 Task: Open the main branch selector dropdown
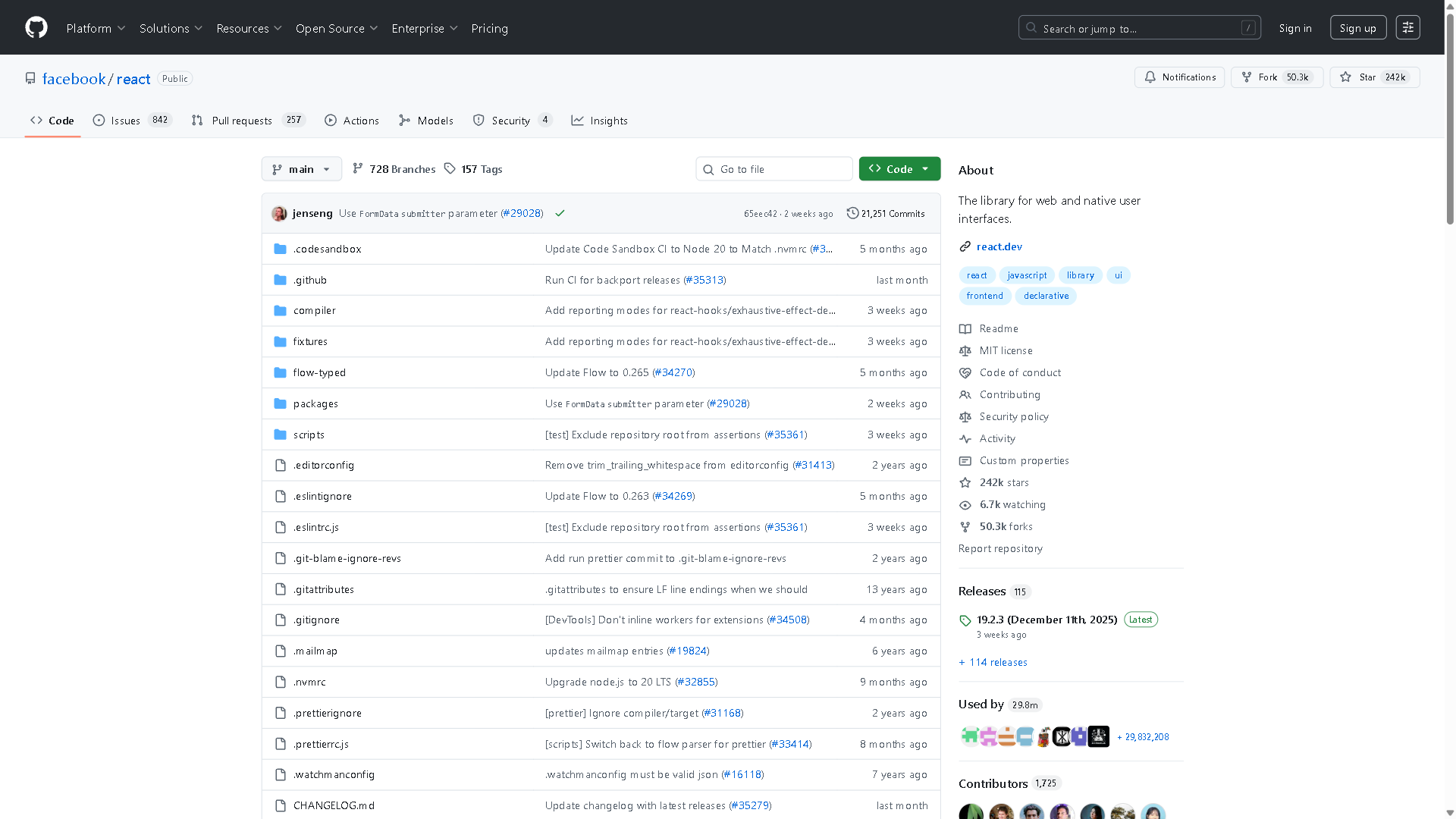[301, 168]
